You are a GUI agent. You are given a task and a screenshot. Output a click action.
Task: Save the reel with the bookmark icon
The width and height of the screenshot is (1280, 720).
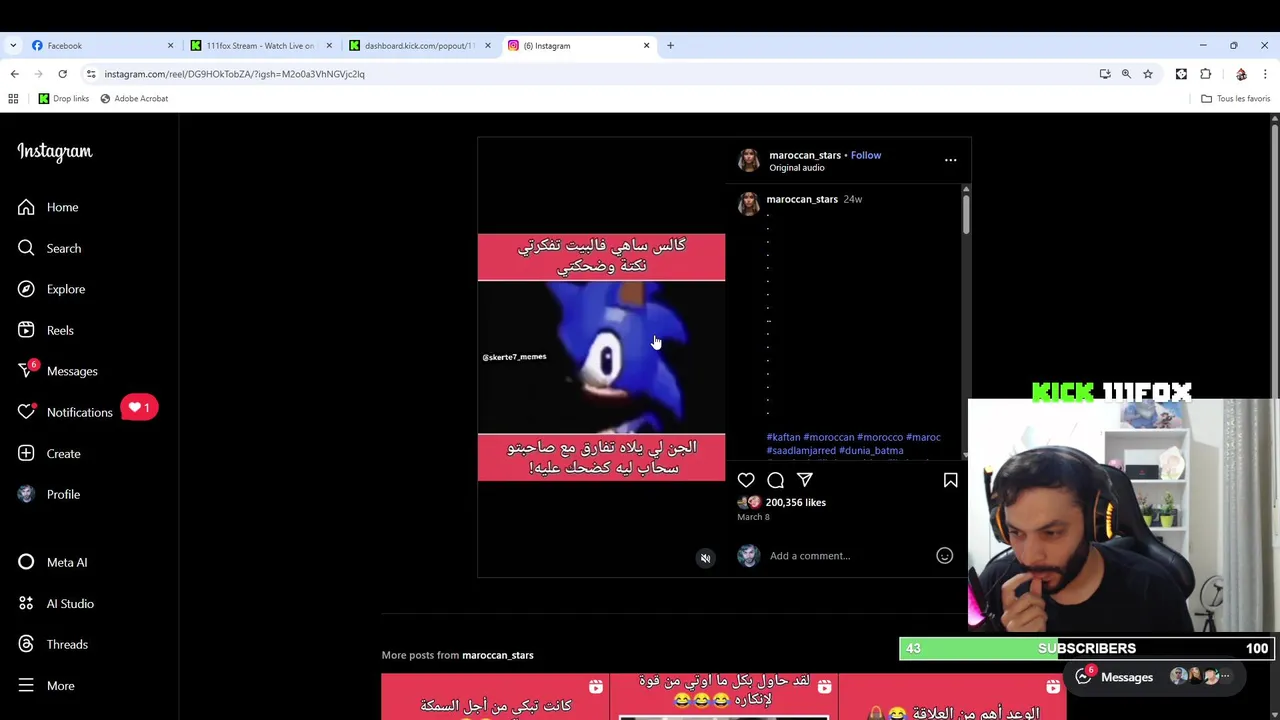pos(950,480)
